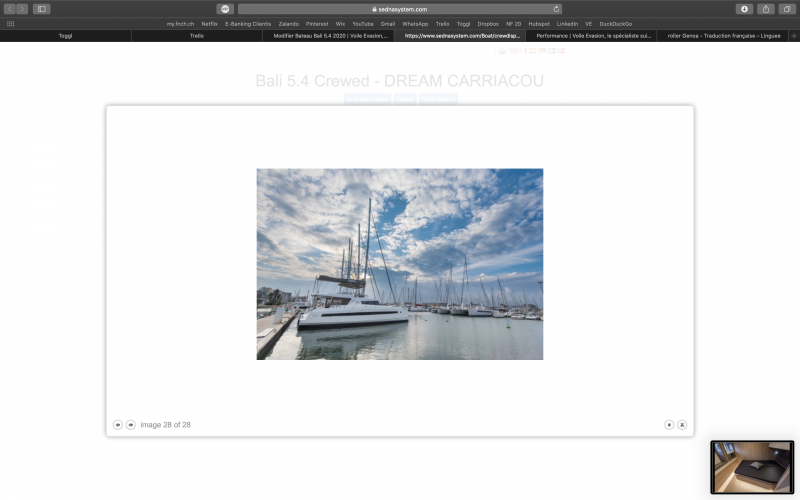Open WhatsApp bookmark
The image size is (800, 500).
415,23
